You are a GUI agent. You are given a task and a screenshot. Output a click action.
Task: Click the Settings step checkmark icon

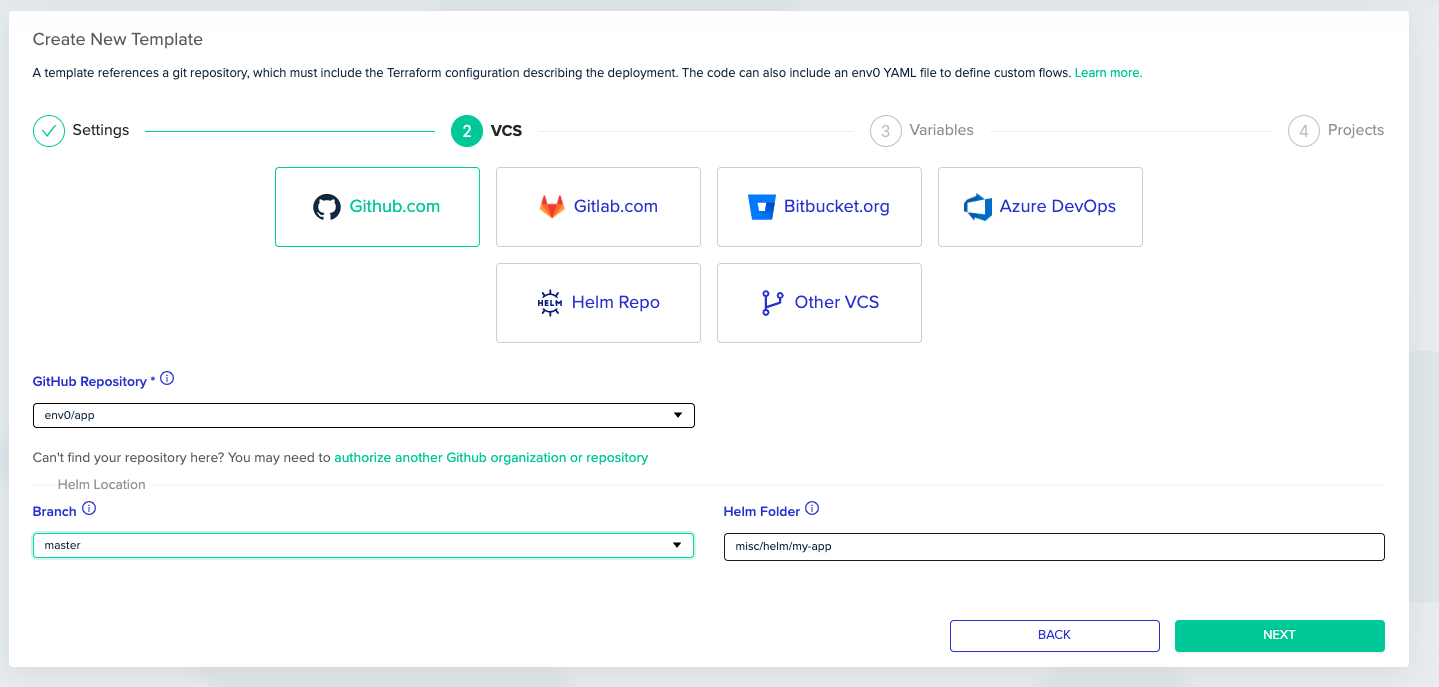49,131
